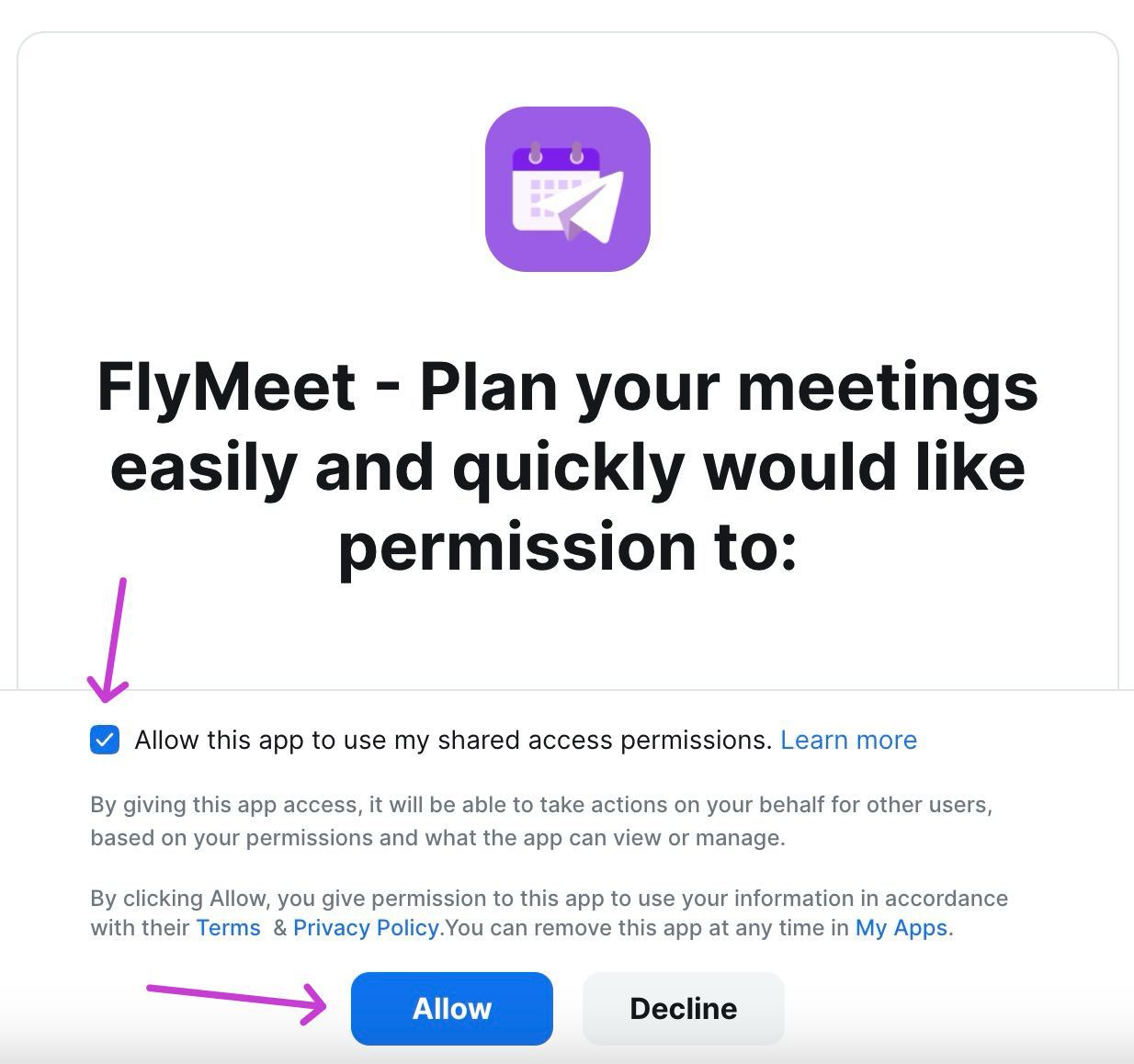Go to the My Apps link
The width and height of the screenshot is (1134, 1064).
(x=901, y=928)
